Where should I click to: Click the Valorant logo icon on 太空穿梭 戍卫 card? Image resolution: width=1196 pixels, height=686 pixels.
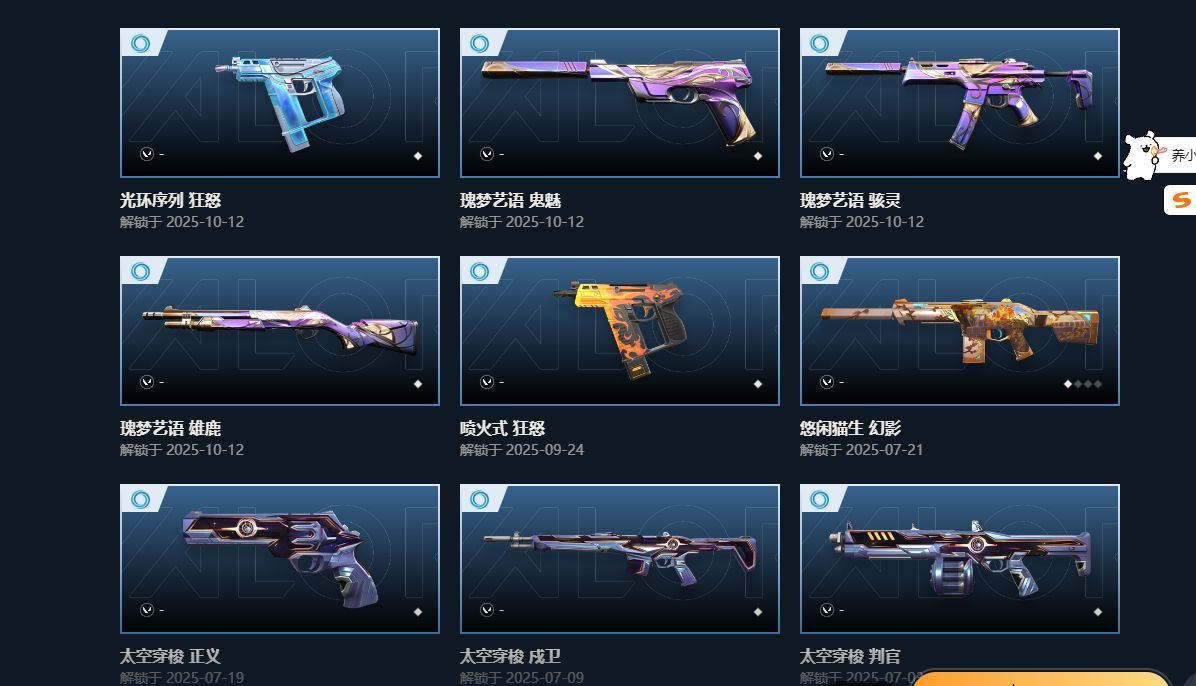[x=487, y=610]
